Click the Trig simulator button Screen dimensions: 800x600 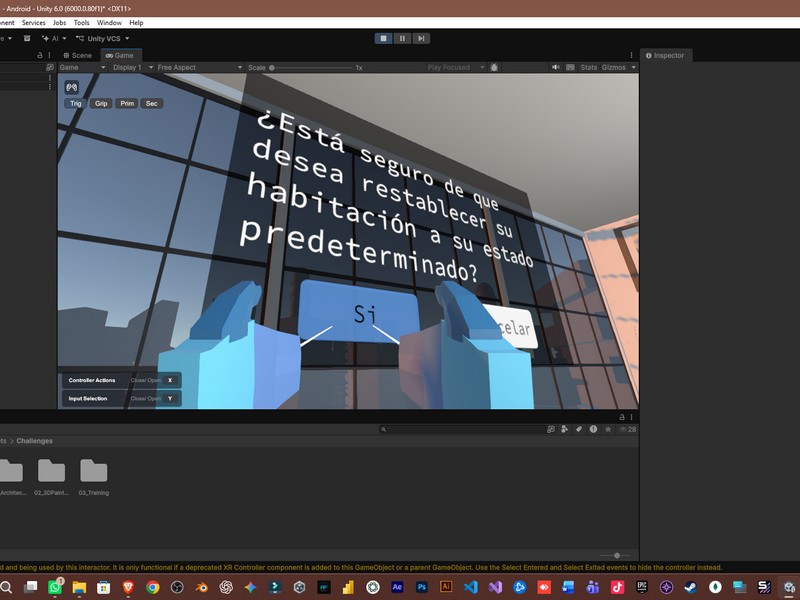coord(76,103)
